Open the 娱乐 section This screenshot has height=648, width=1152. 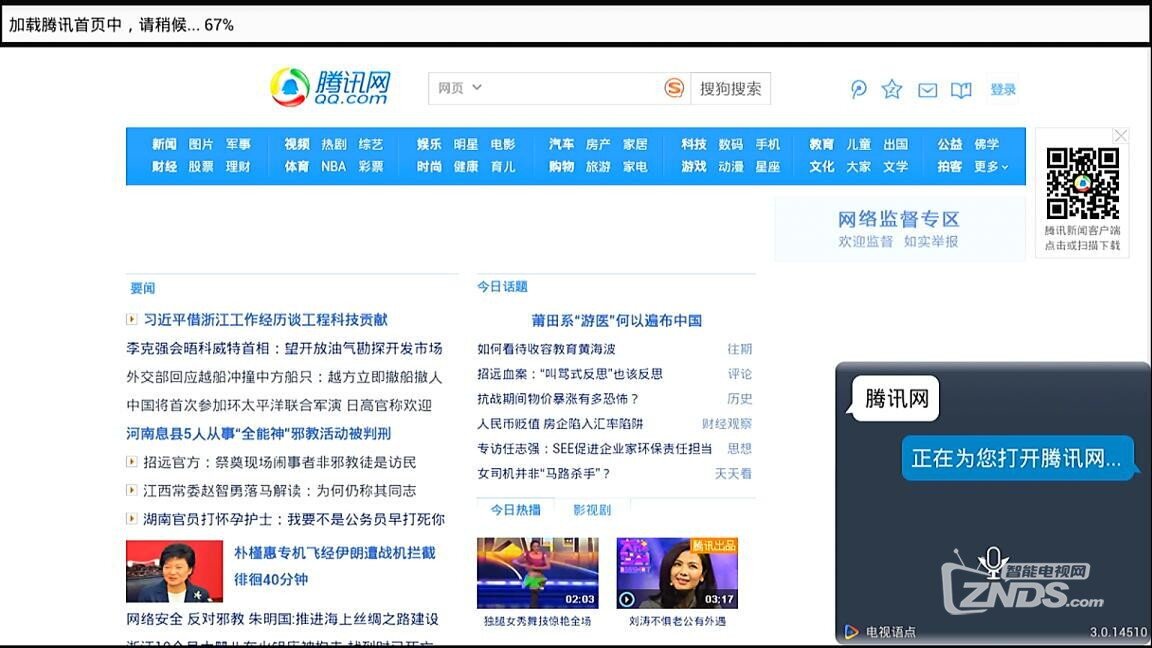tap(429, 144)
